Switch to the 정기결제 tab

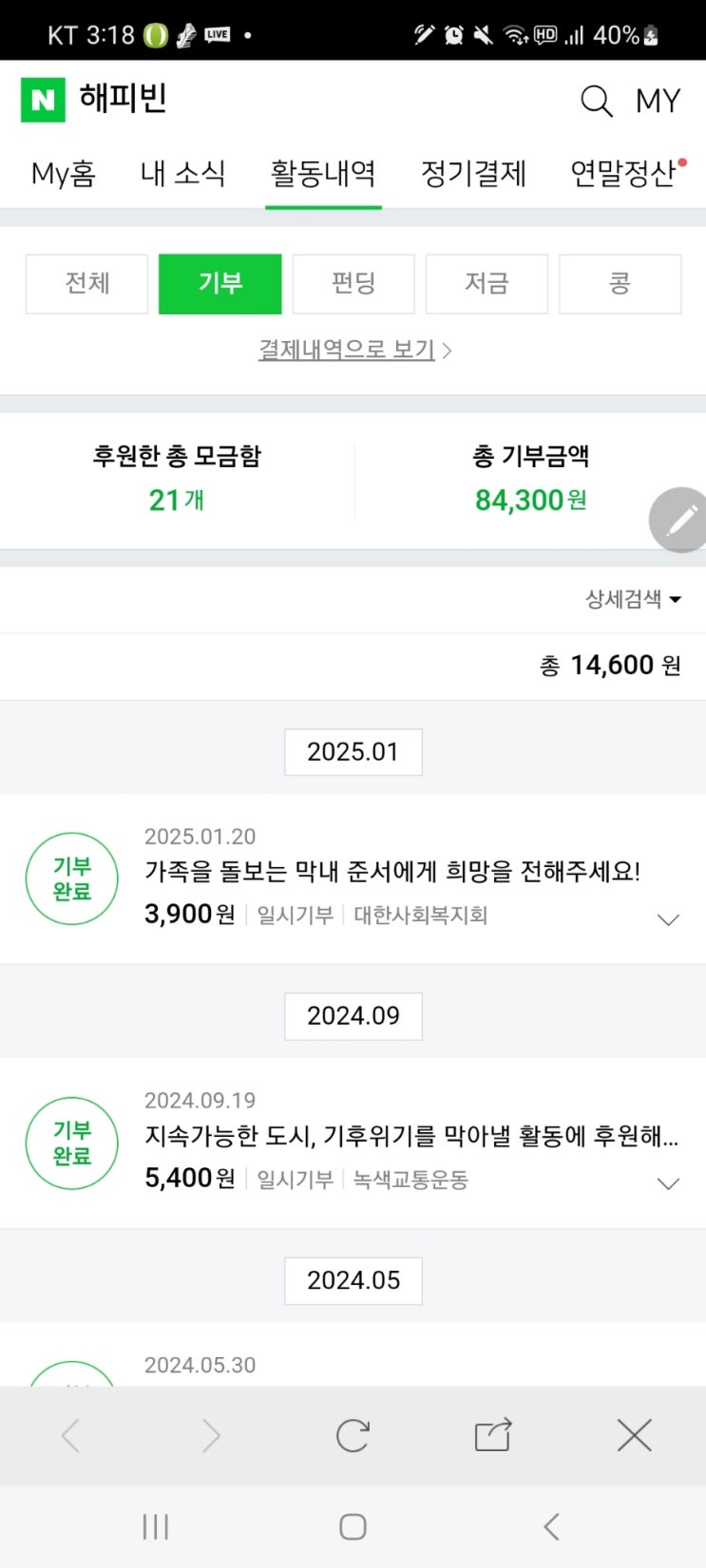point(473,174)
